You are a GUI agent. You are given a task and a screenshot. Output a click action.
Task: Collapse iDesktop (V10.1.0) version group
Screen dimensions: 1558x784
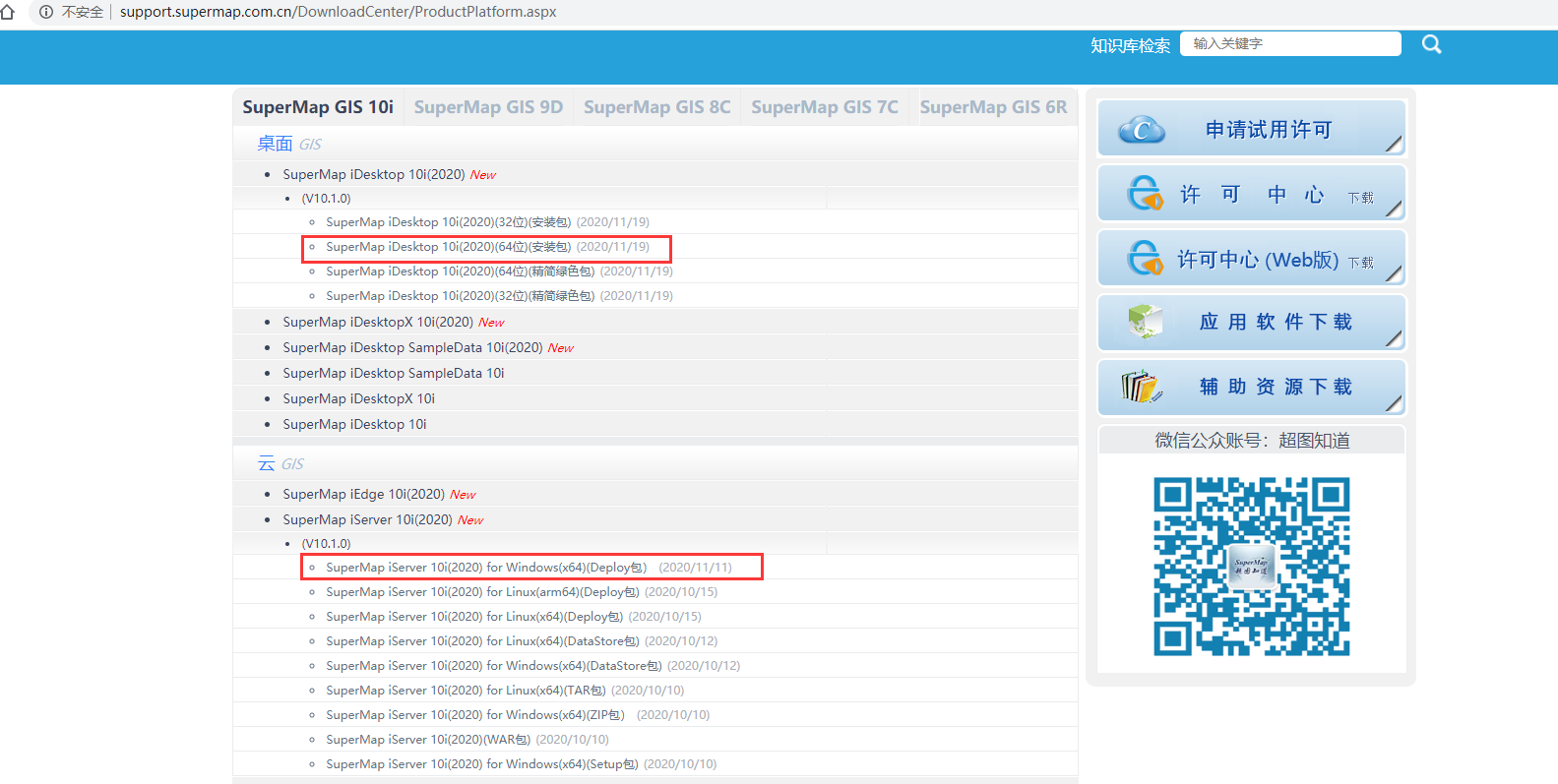(326, 199)
